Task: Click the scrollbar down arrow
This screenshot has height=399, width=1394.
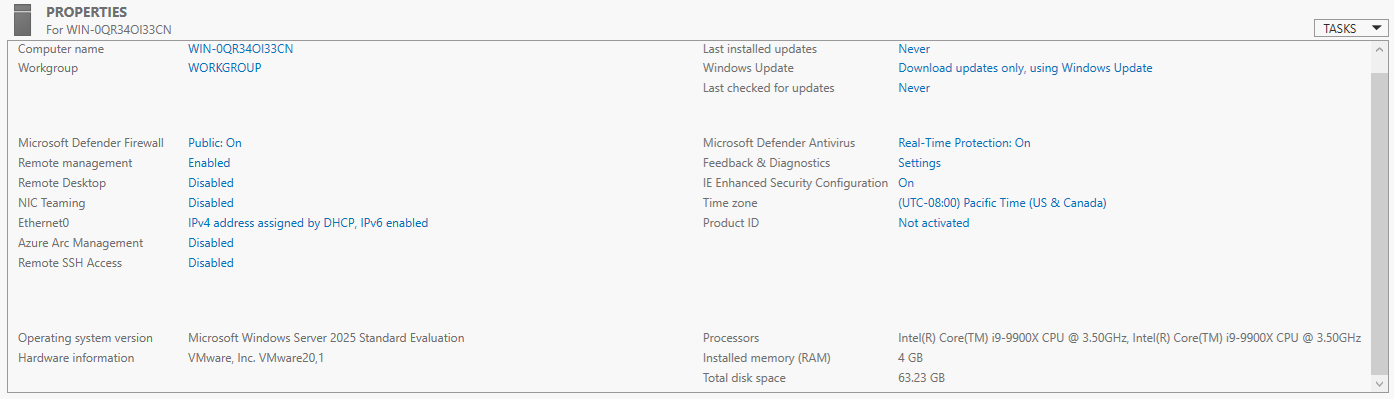Action: click(x=1380, y=385)
